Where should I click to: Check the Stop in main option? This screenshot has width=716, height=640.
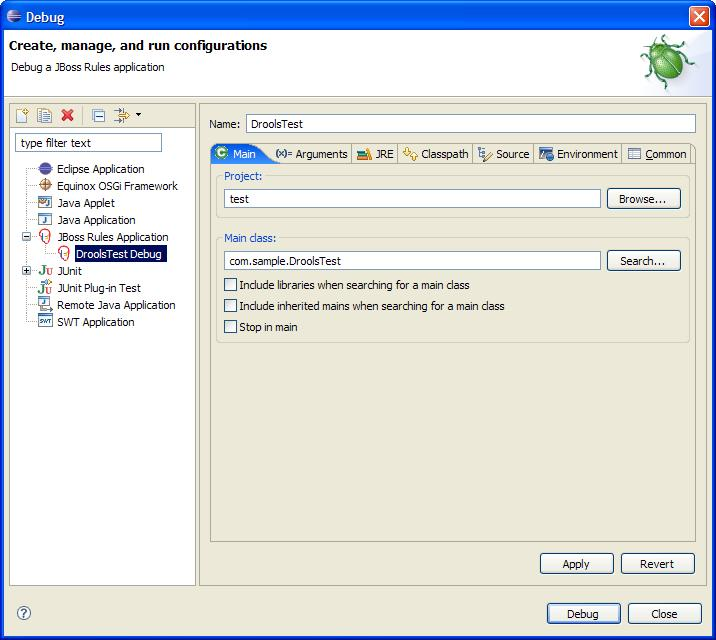(231, 327)
